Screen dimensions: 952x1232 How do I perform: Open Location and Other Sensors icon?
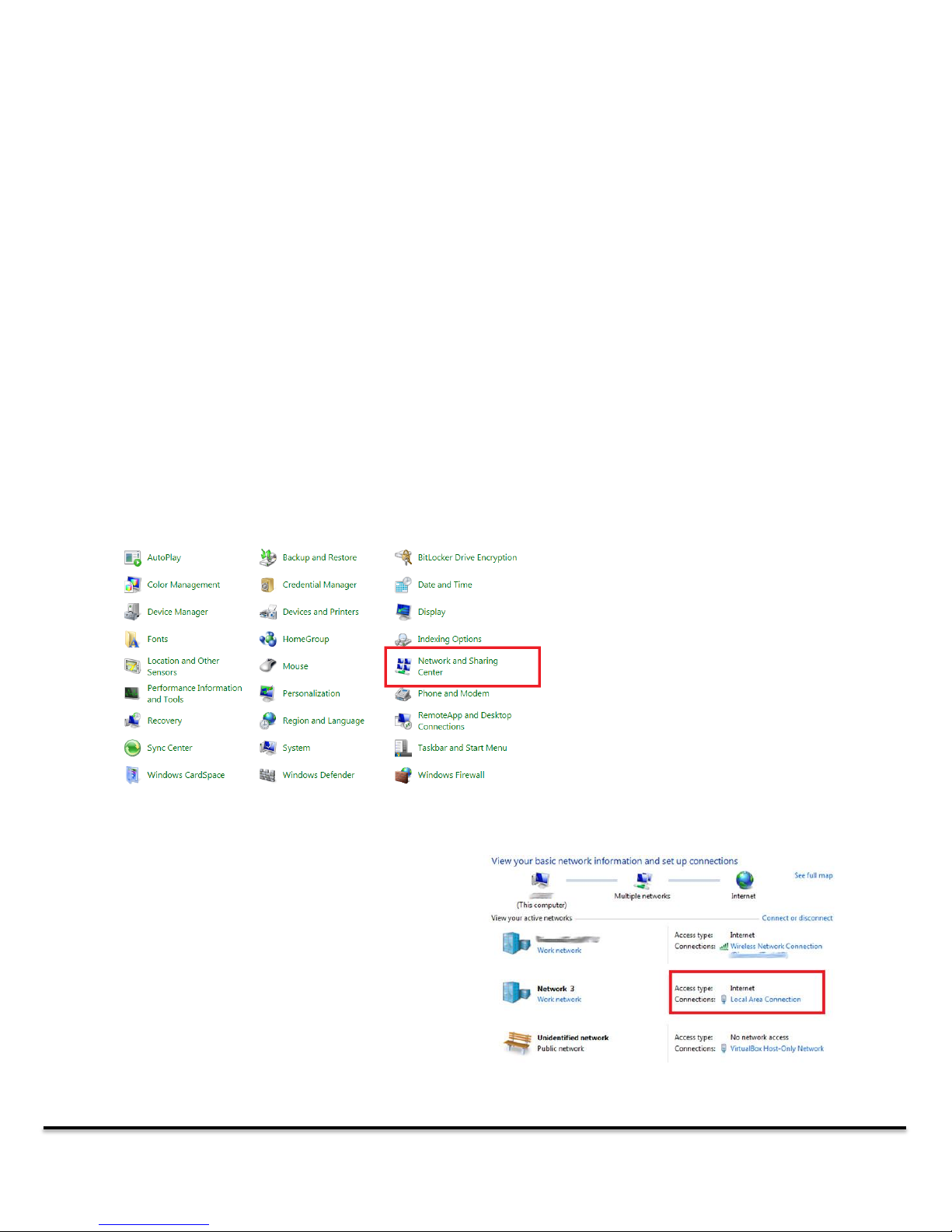[x=132, y=666]
